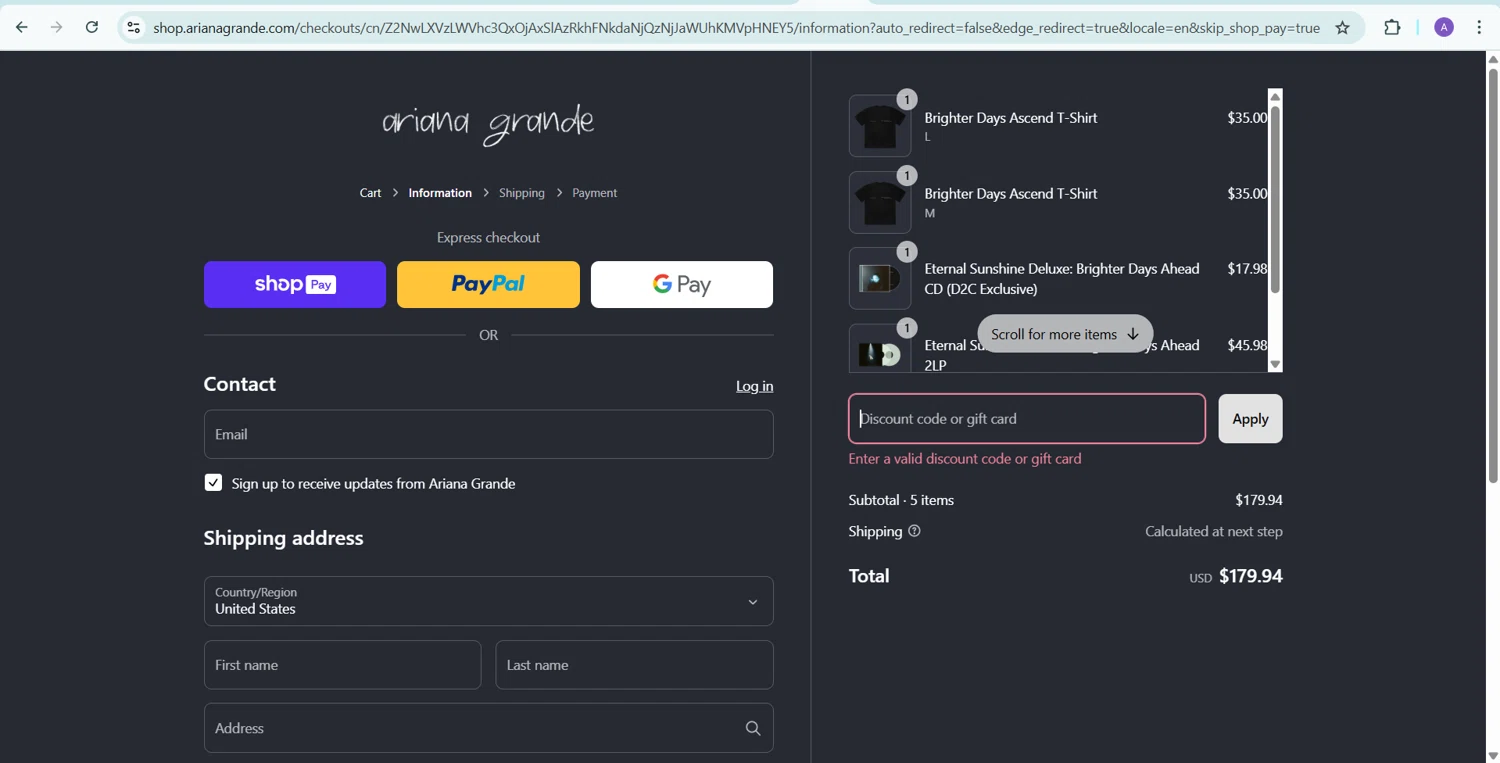Click 'Subtotal · 5 items' text
The image size is (1500, 763).
tap(901, 500)
